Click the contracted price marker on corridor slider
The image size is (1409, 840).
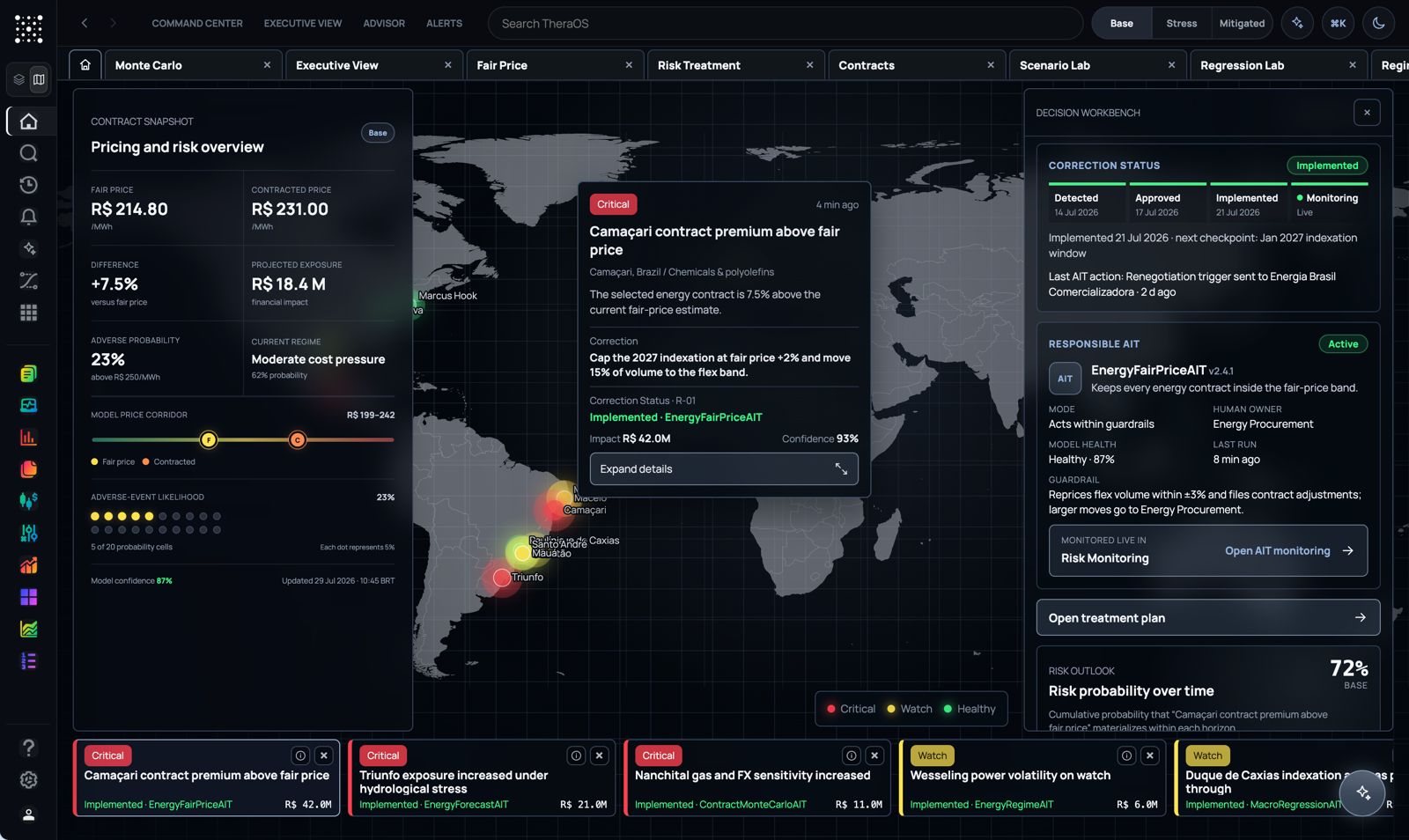pyautogui.click(x=298, y=439)
